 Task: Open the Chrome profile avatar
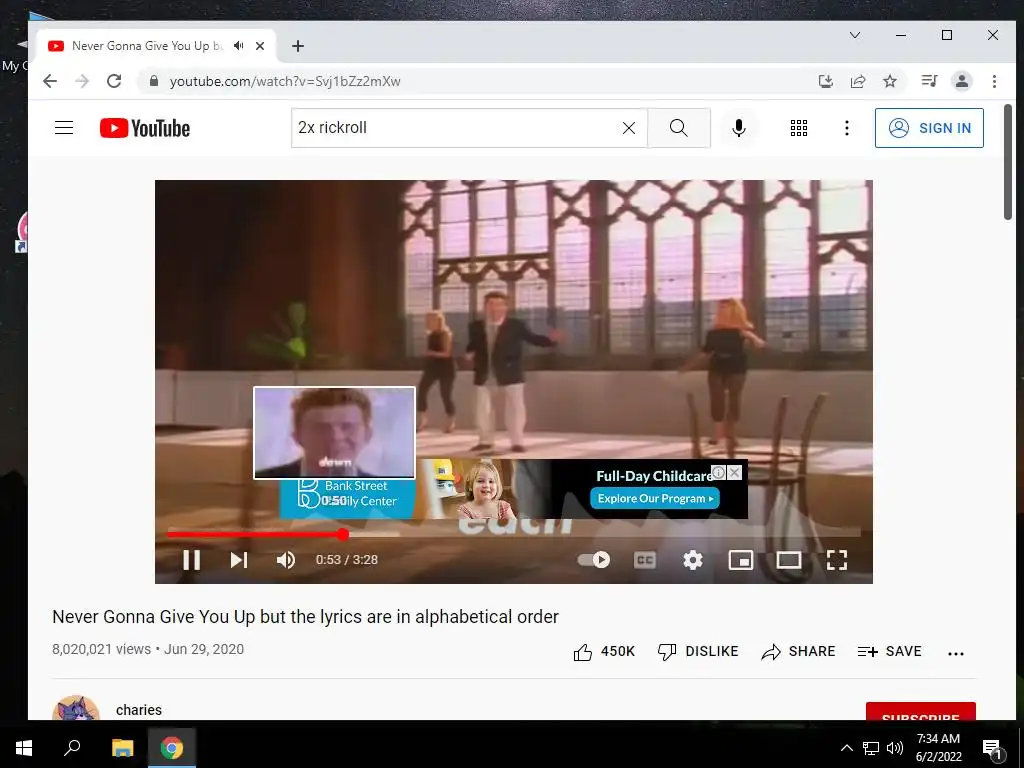tap(961, 81)
